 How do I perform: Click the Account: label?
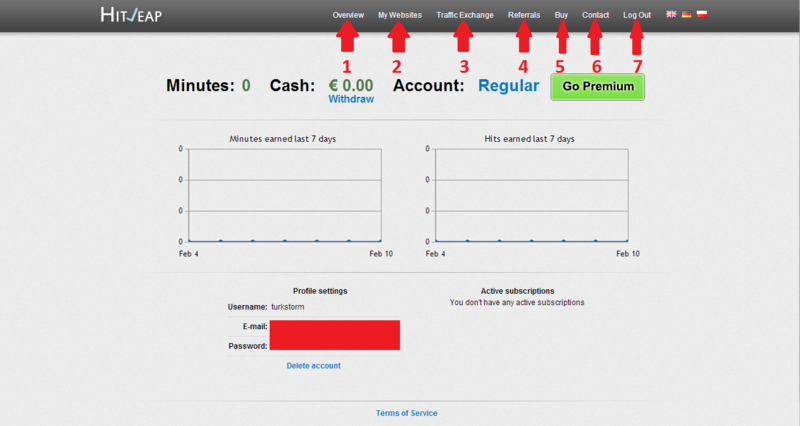pyautogui.click(x=429, y=86)
